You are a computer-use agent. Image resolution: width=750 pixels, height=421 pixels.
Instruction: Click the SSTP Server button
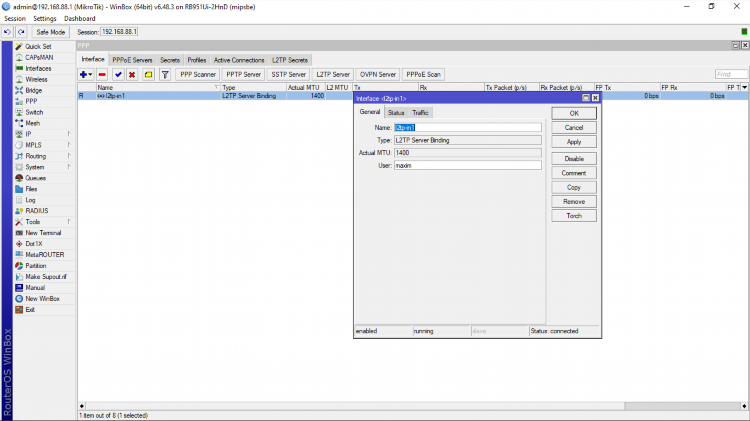pyautogui.click(x=288, y=75)
